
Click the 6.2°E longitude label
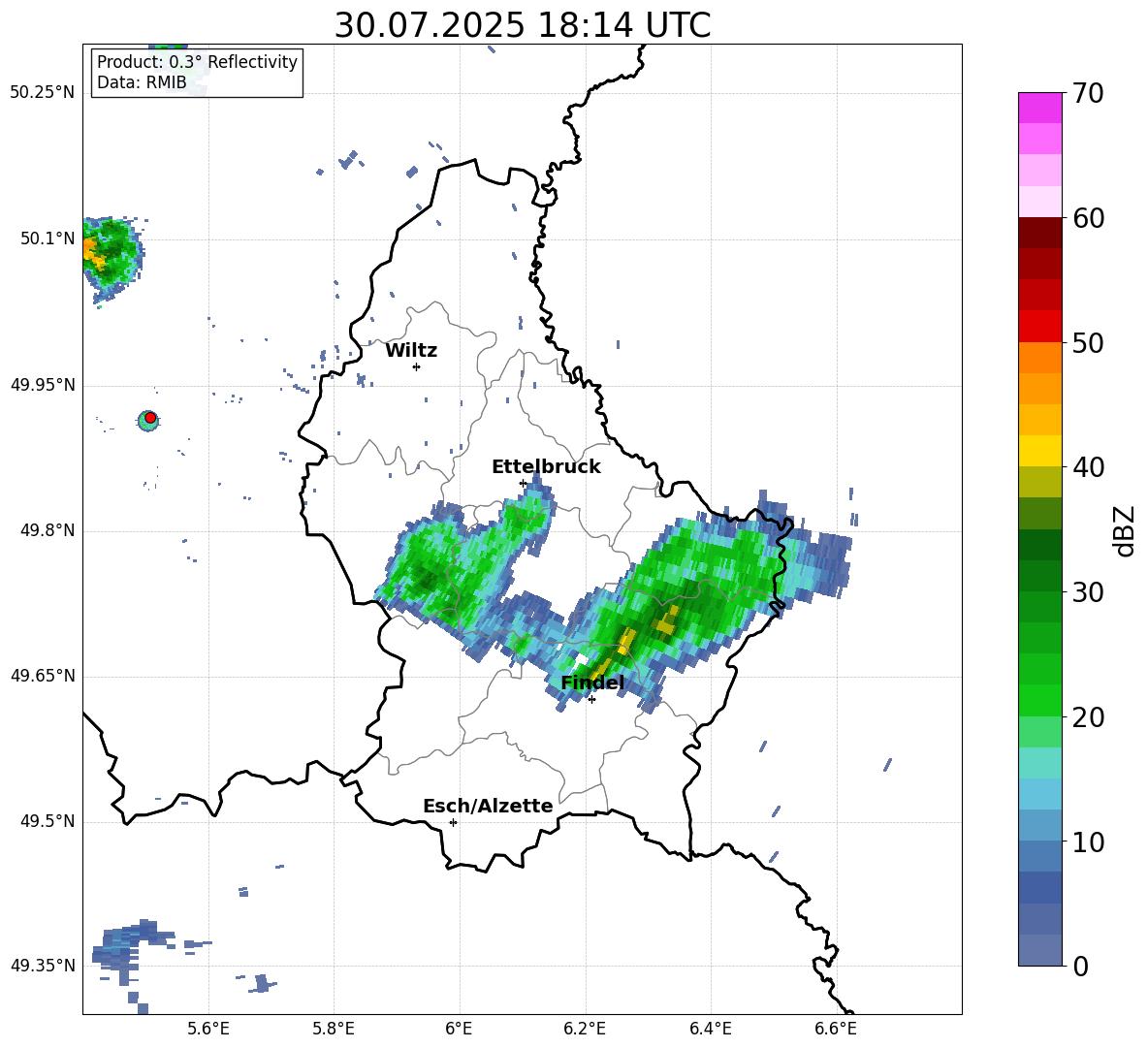tap(585, 1029)
